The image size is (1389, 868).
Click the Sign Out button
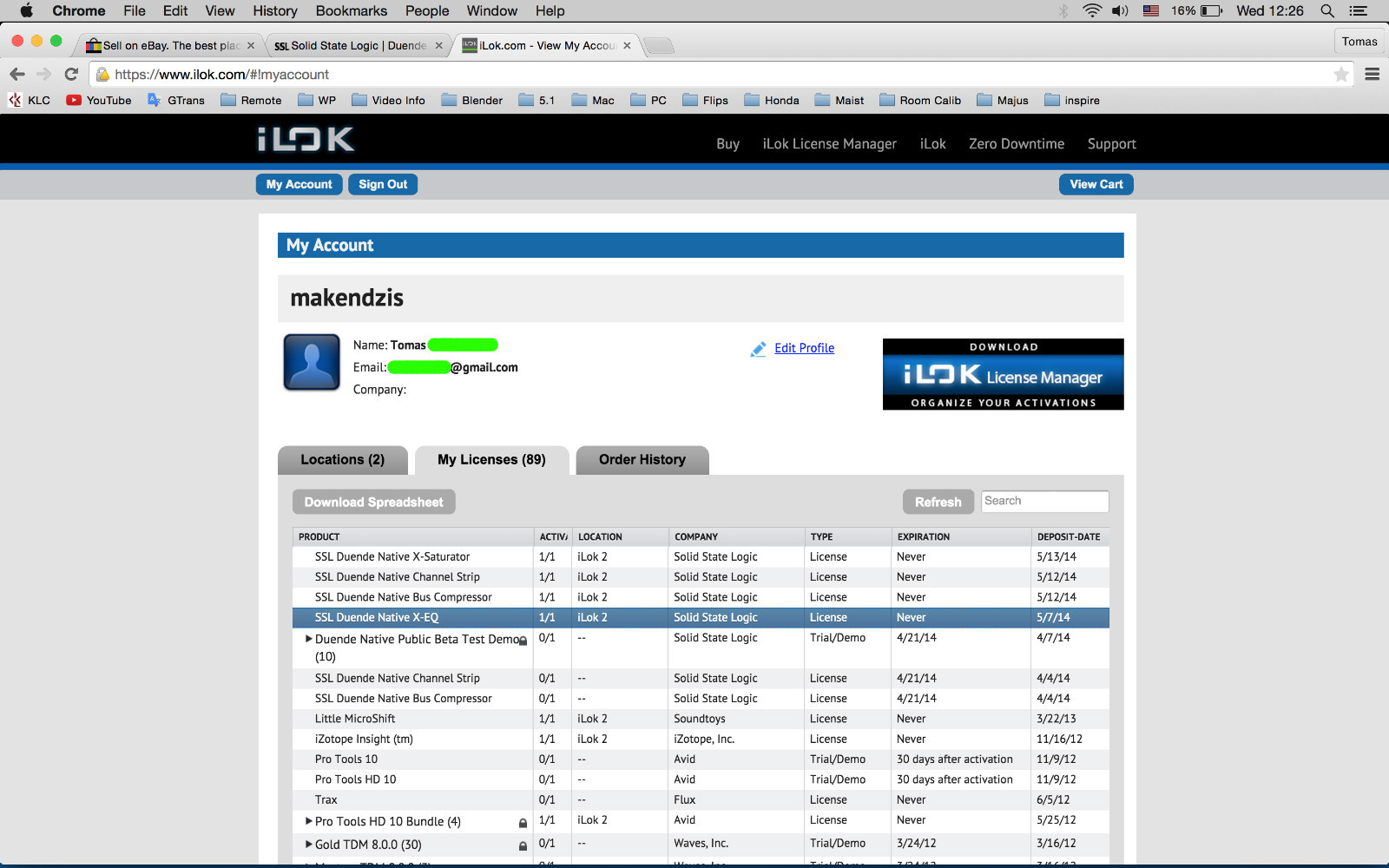pos(383,184)
